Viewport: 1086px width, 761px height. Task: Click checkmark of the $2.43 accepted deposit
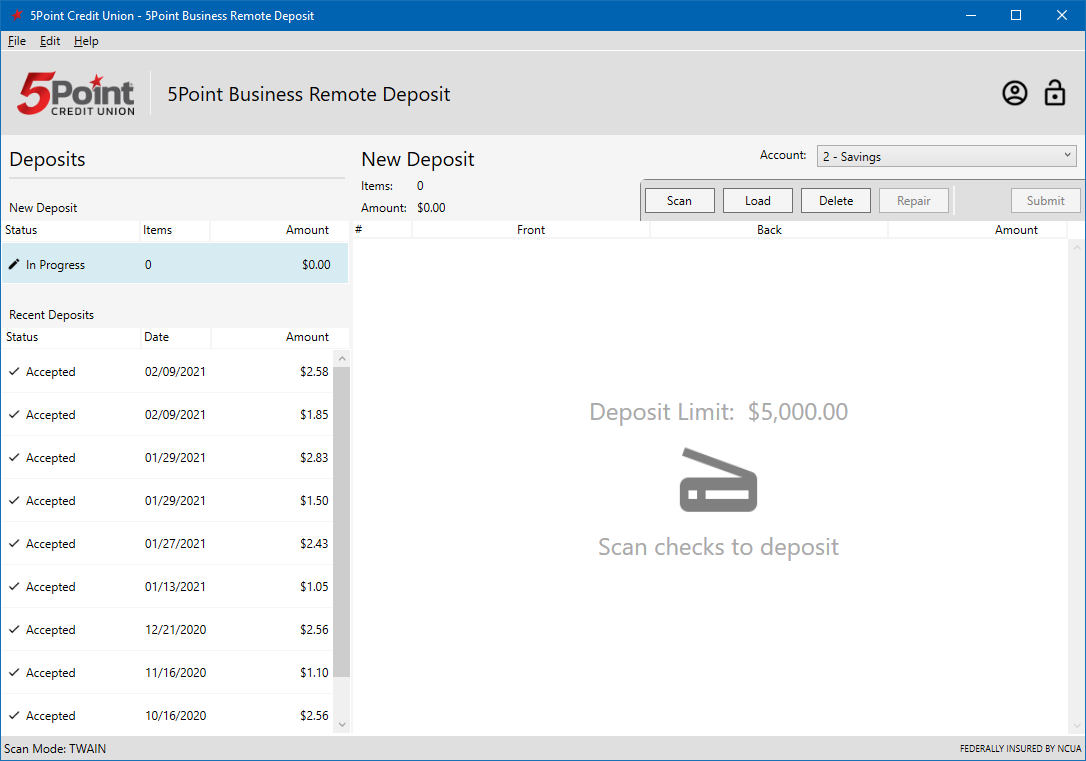tap(14, 544)
